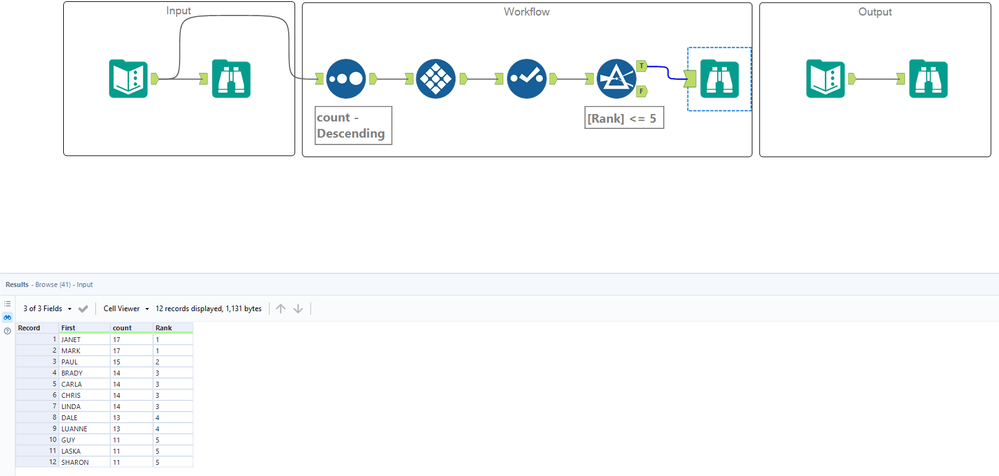Select the '[Rank] <= 5' annotation

(x=624, y=119)
